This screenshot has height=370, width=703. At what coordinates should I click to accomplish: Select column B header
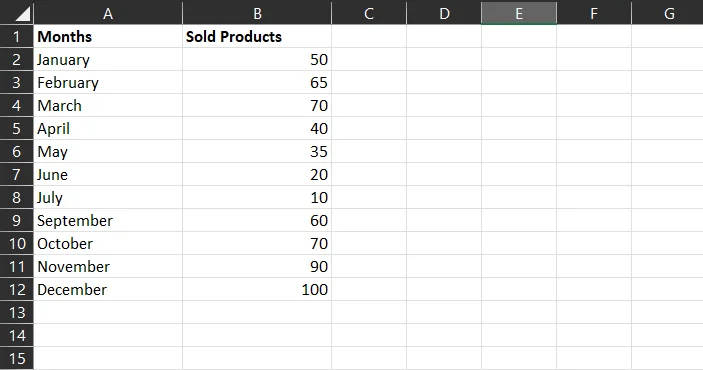[257, 13]
